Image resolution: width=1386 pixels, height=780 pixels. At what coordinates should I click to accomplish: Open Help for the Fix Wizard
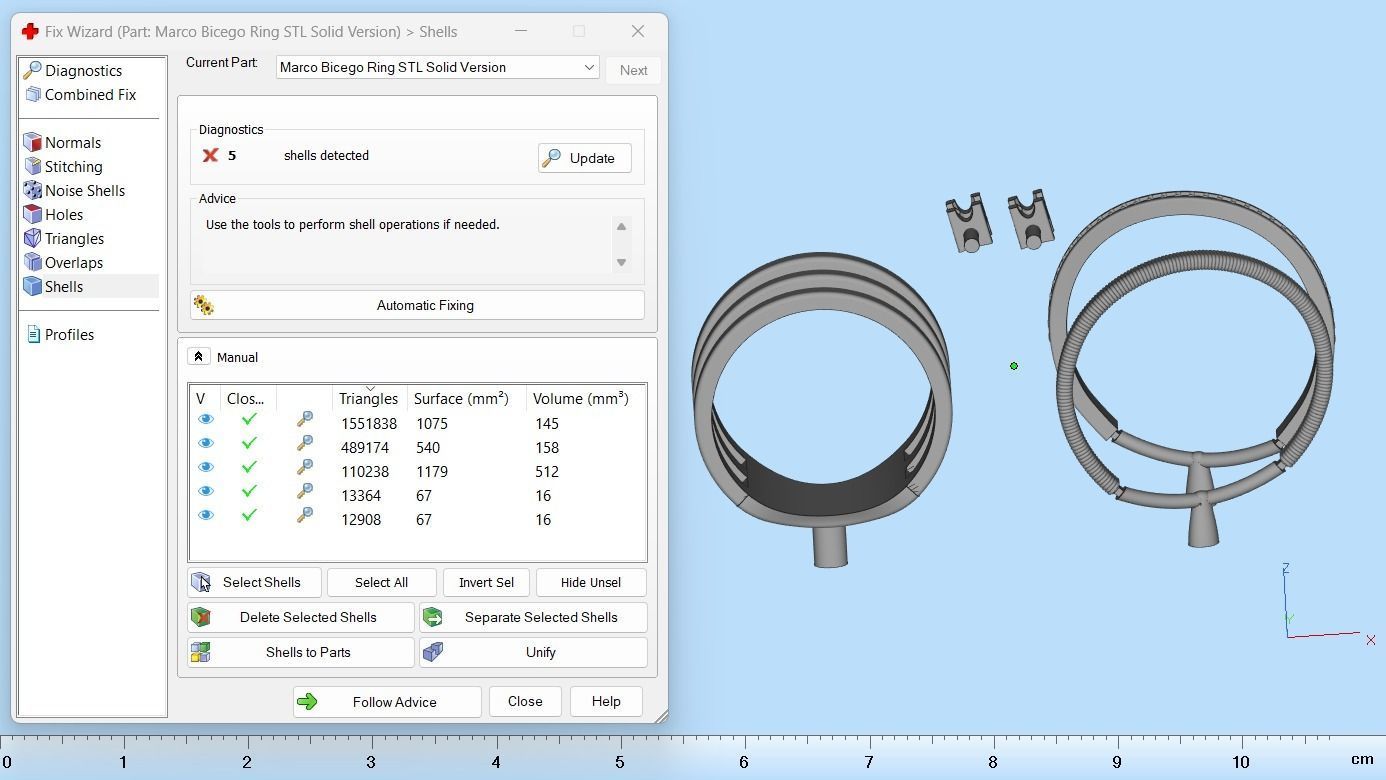[606, 702]
